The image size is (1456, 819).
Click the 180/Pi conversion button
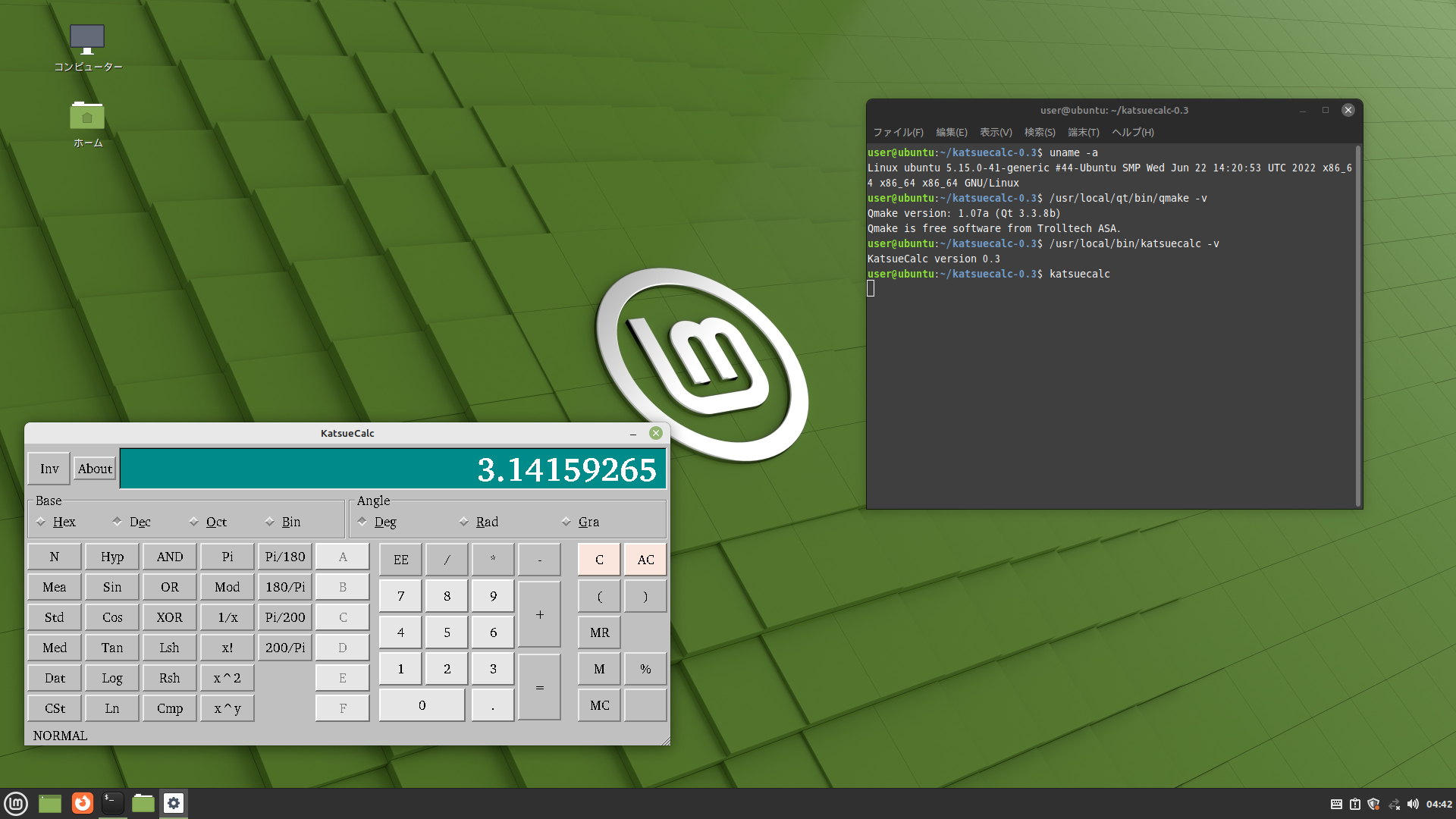285,587
